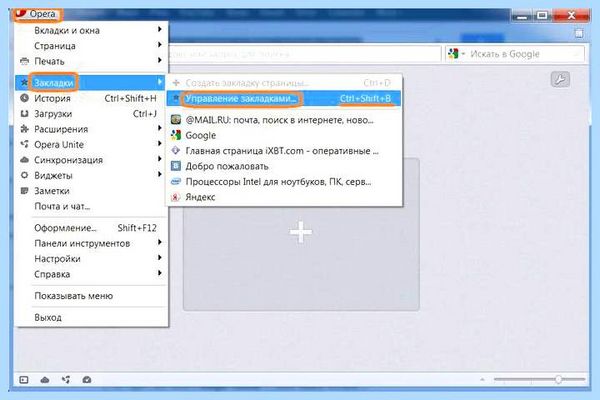Expand arrow next to Расширения

(160, 128)
